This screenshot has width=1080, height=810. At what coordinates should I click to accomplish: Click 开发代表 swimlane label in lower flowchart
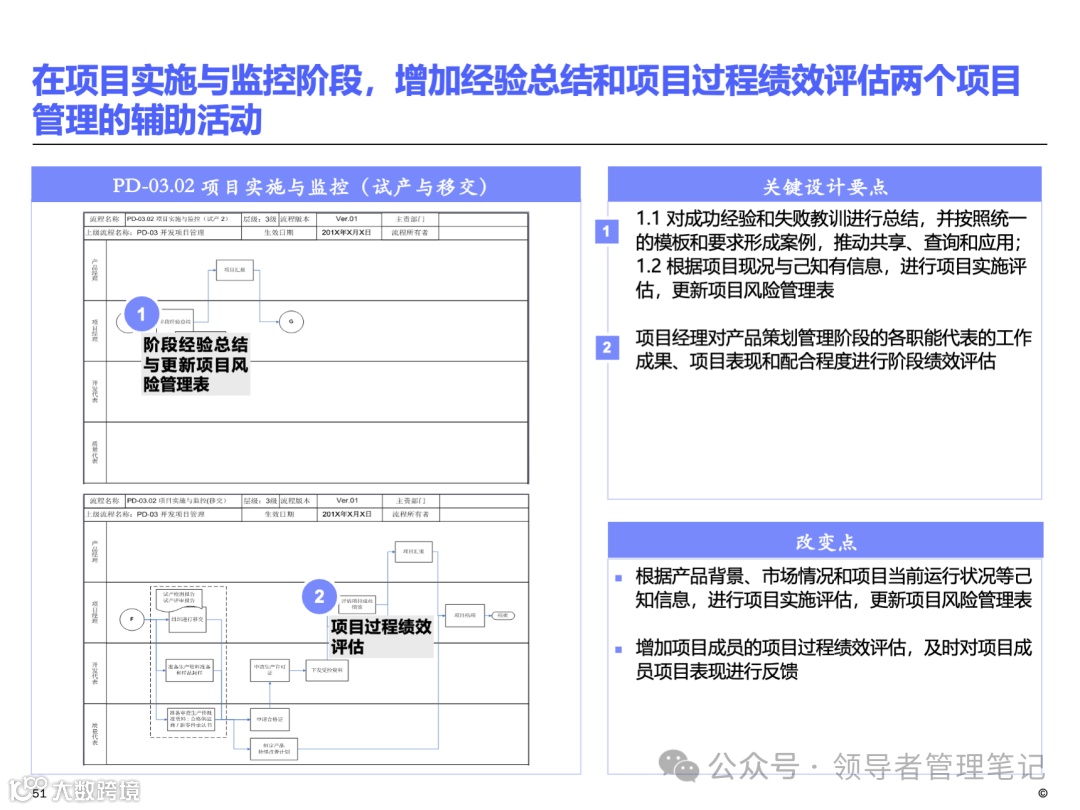95,673
